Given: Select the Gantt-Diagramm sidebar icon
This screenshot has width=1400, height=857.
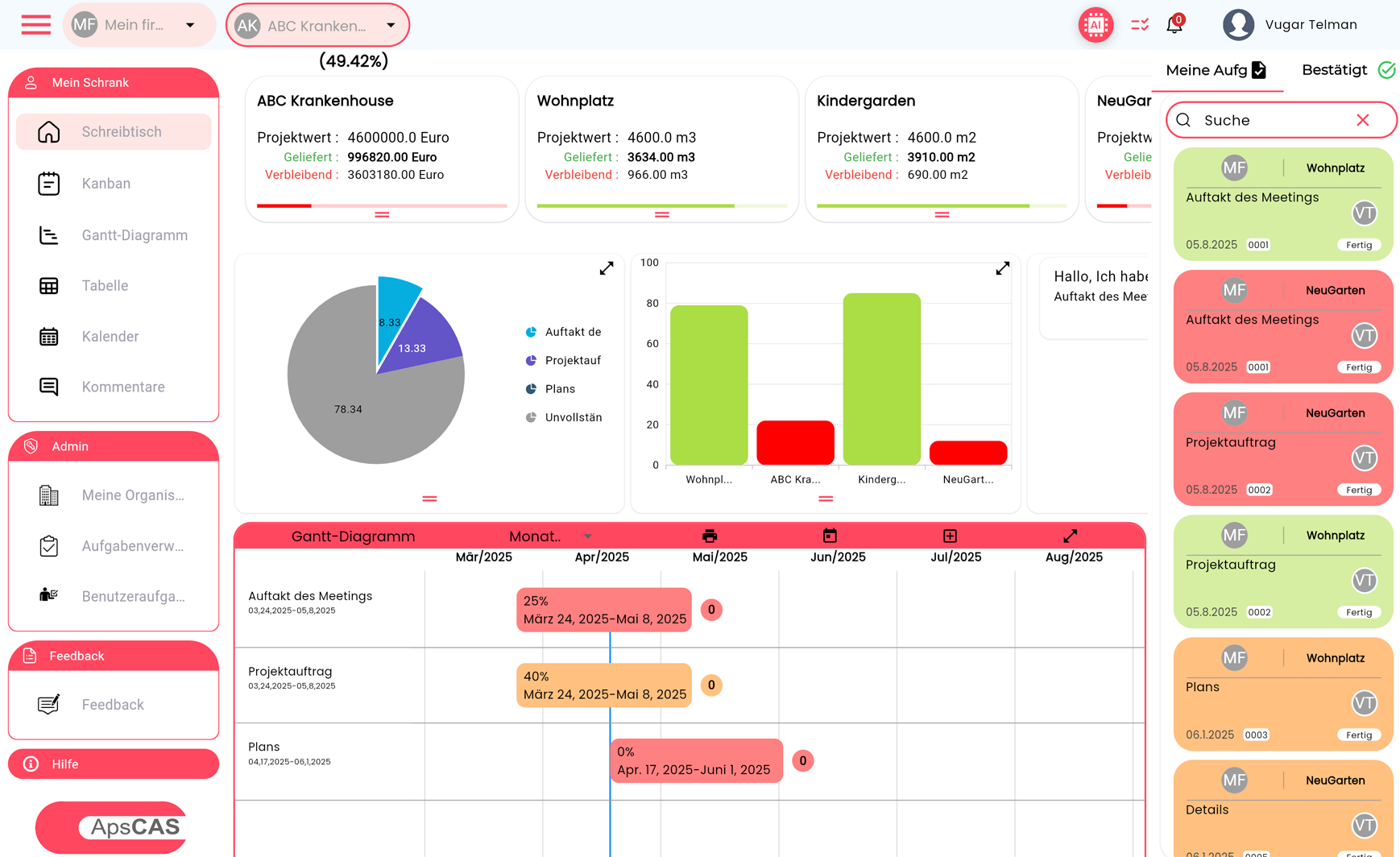Looking at the screenshot, I should coord(133,234).
